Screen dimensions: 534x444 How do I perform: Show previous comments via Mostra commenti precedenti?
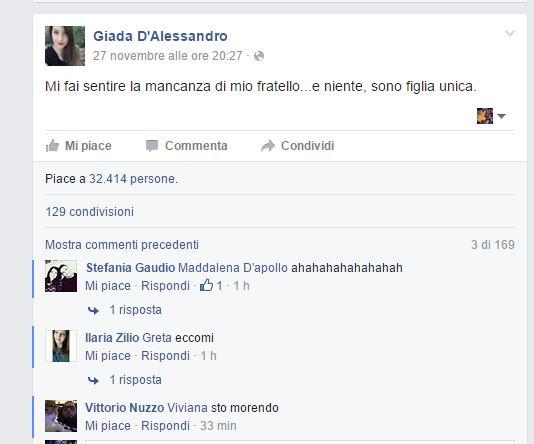pos(122,245)
